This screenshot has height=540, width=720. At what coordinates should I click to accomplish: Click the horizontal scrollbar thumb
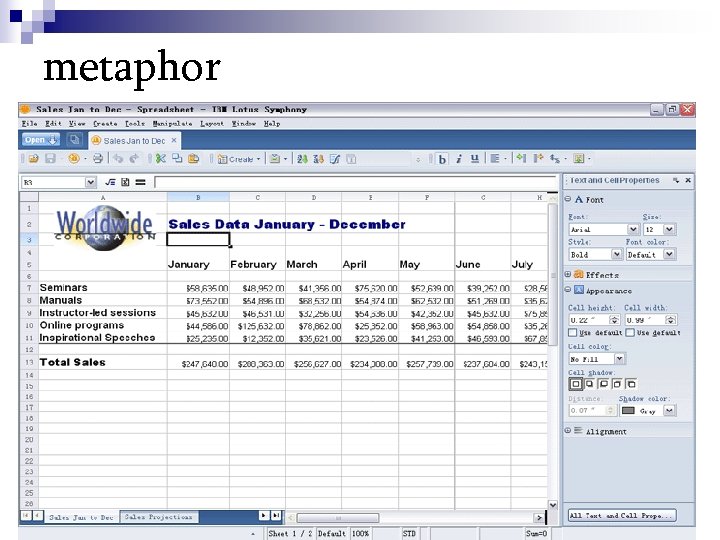(338, 518)
